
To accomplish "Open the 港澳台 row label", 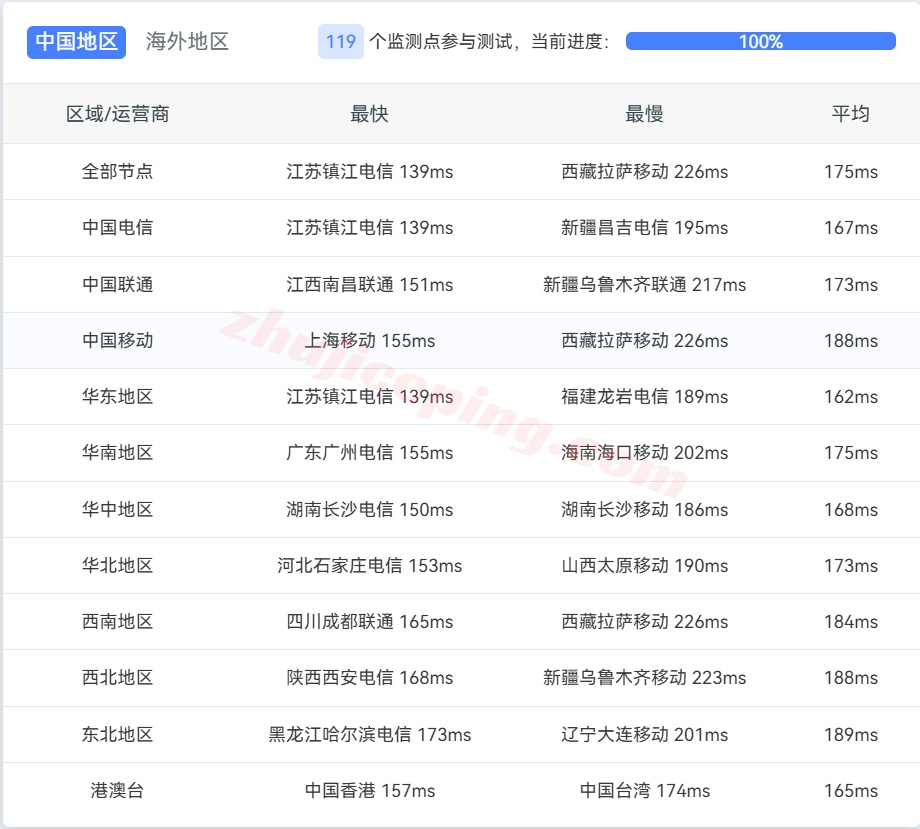I will (x=118, y=791).
